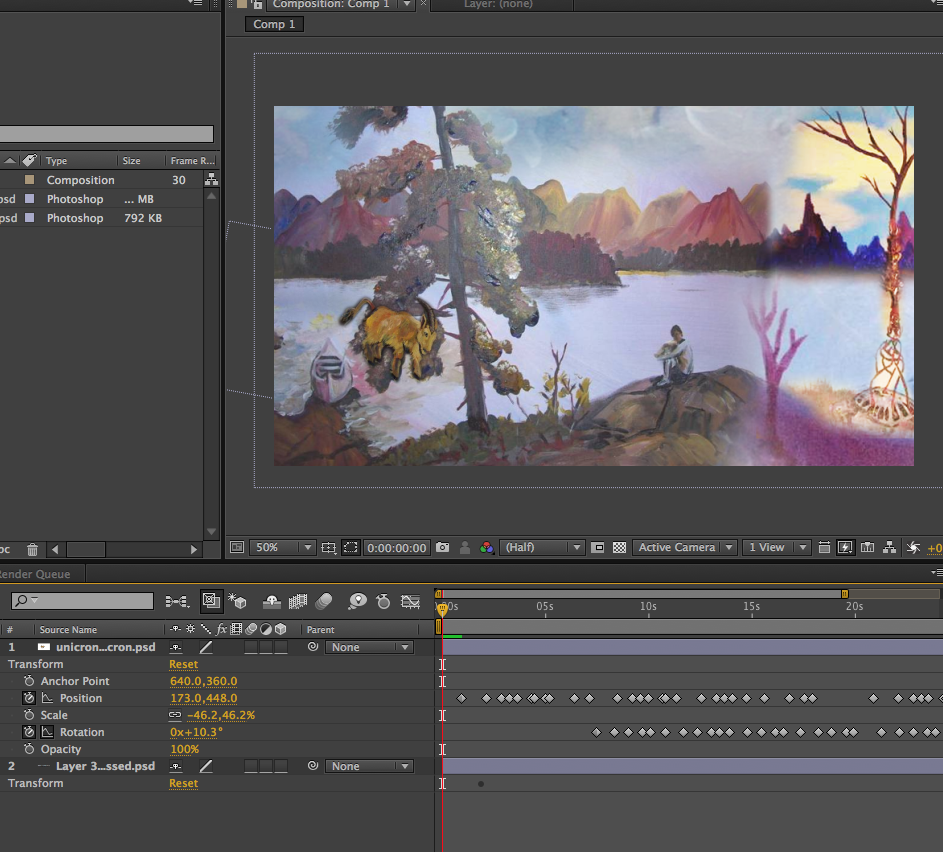
Task: Toggle the Scale constrain proportions link
Action: pos(175,716)
